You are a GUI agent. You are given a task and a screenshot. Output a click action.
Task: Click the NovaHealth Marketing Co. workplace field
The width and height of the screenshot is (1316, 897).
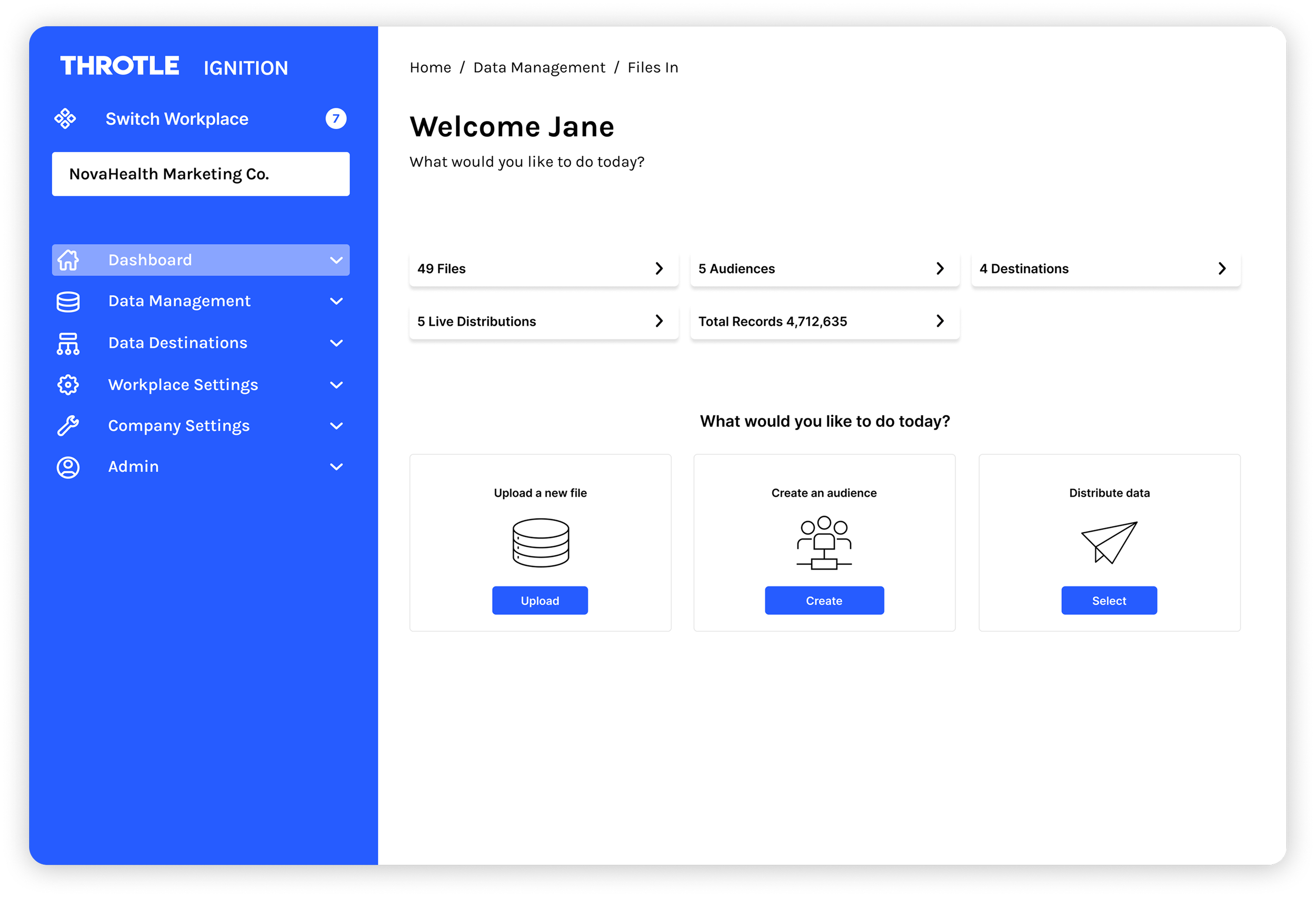pos(201,174)
